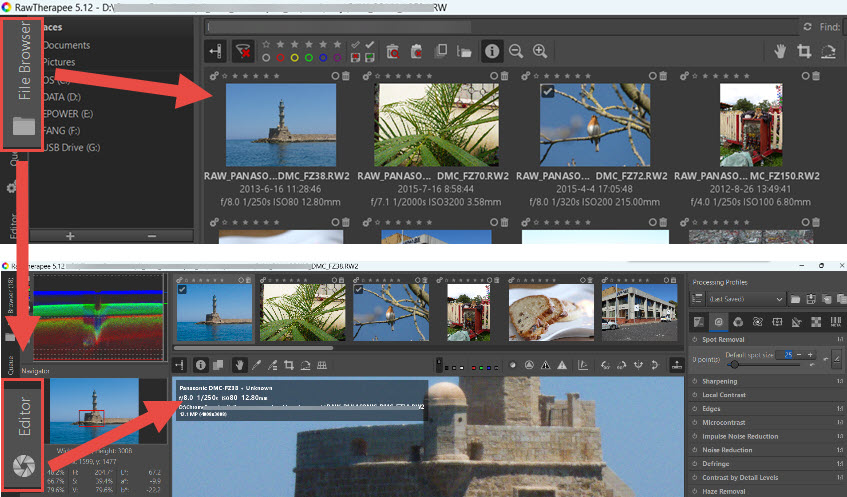Screen dimensions: 847x497
Task: Toggle the clipped highlights warning triangle
Action: point(562,365)
